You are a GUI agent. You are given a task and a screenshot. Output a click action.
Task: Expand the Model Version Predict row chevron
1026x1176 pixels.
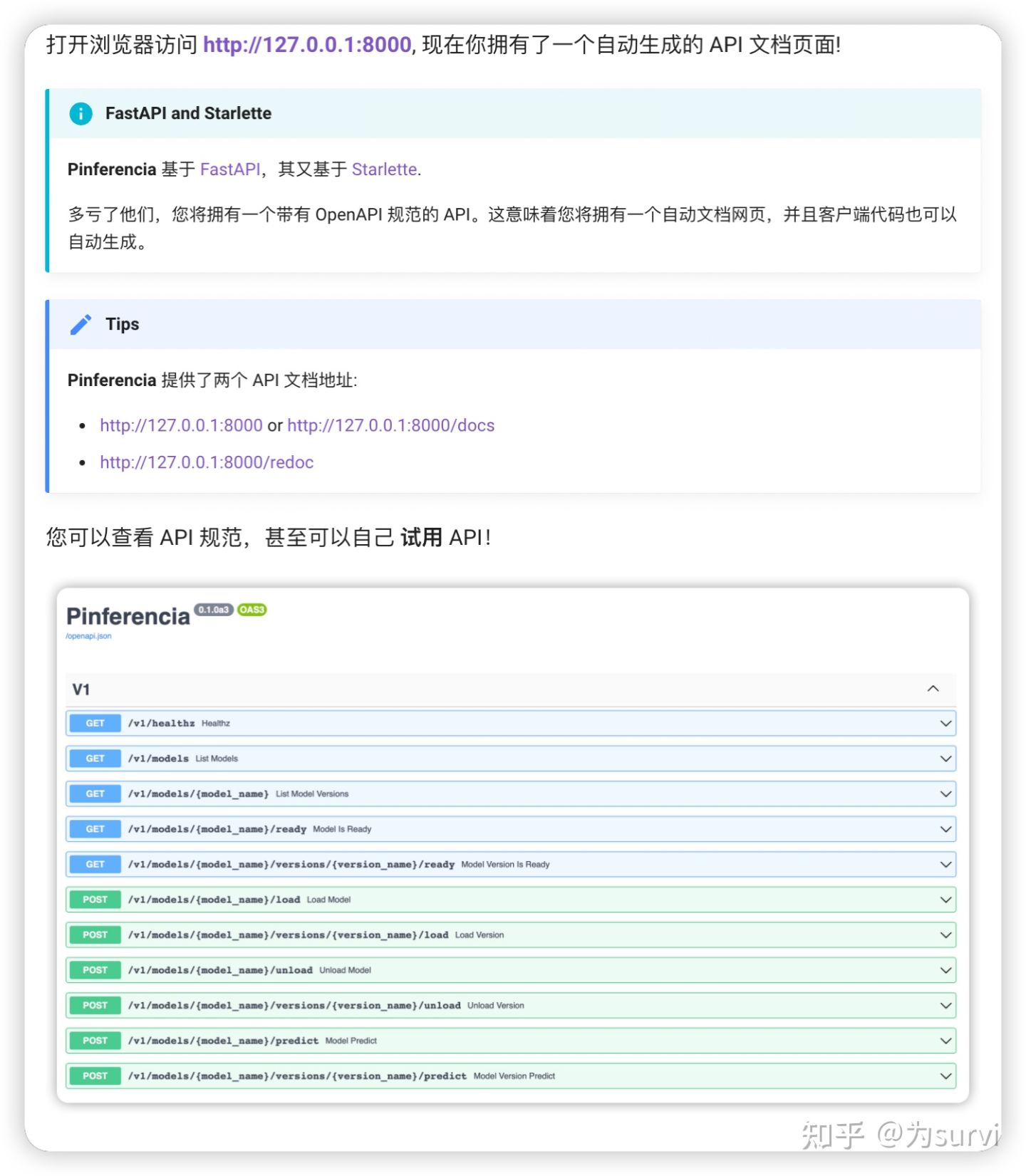pyautogui.click(x=945, y=1076)
